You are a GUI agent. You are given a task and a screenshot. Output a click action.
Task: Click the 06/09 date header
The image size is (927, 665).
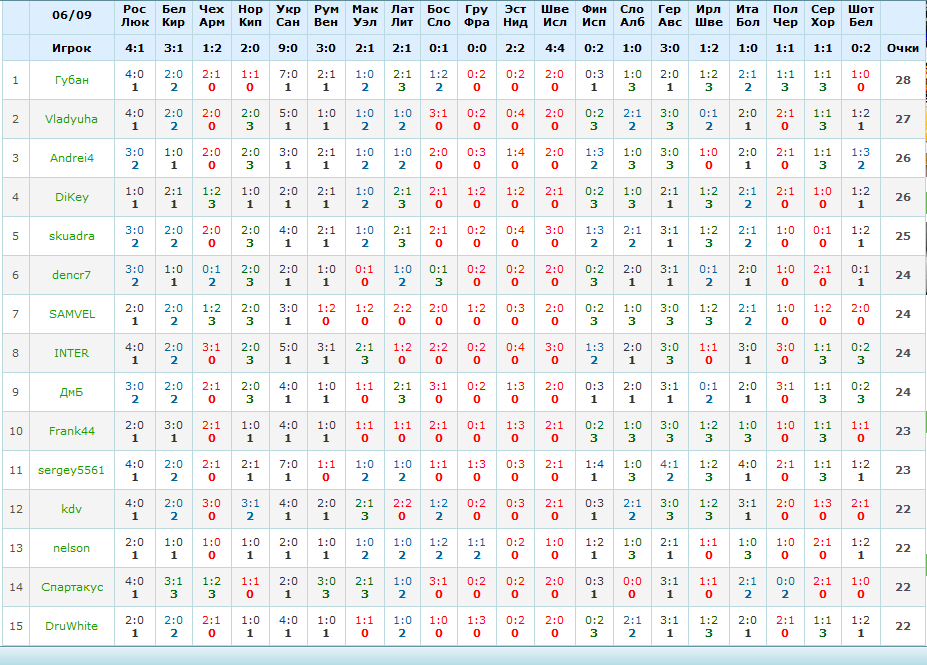pos(72,15)
